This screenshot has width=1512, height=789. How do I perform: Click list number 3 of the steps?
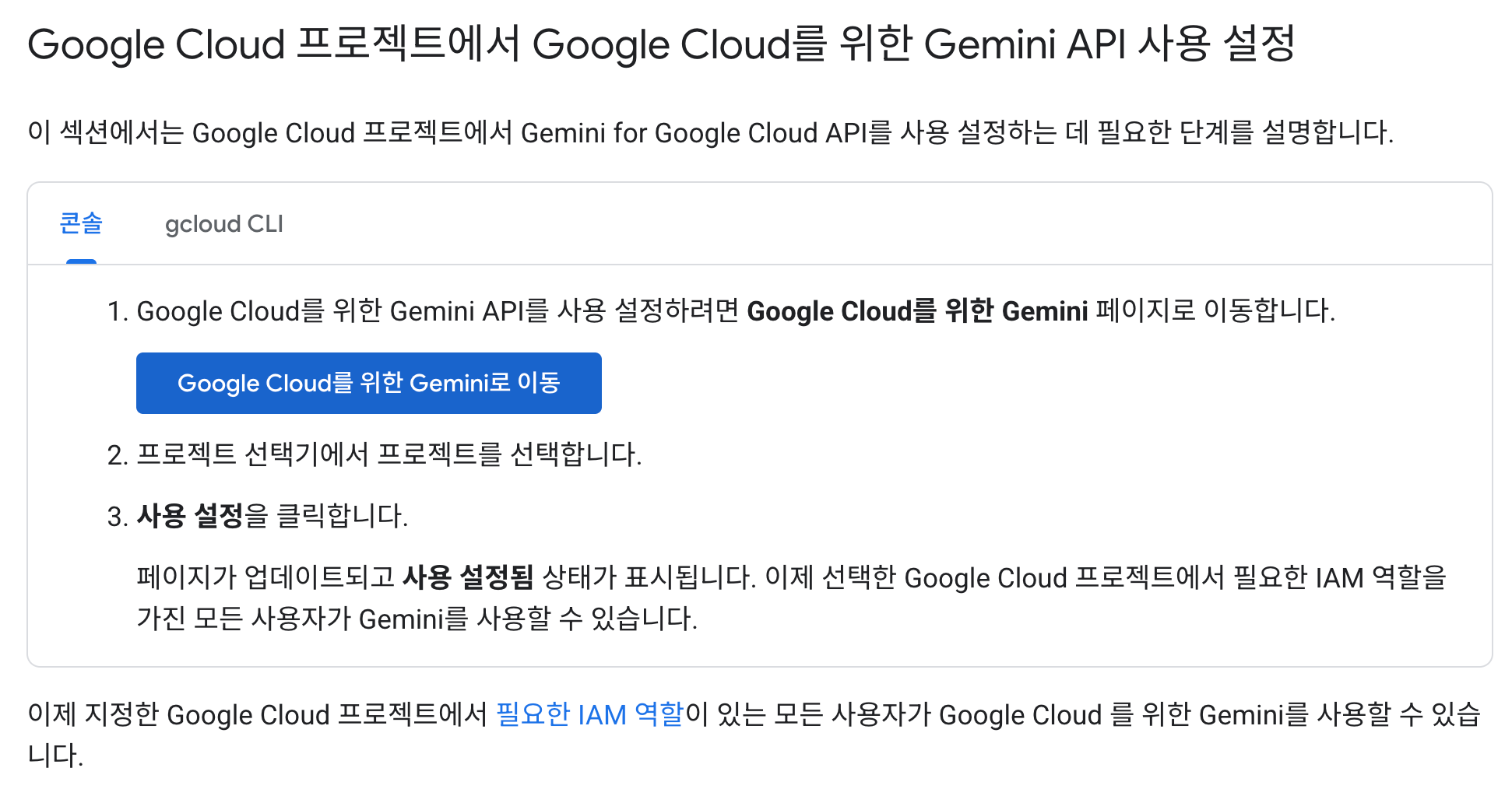[117, 516]
